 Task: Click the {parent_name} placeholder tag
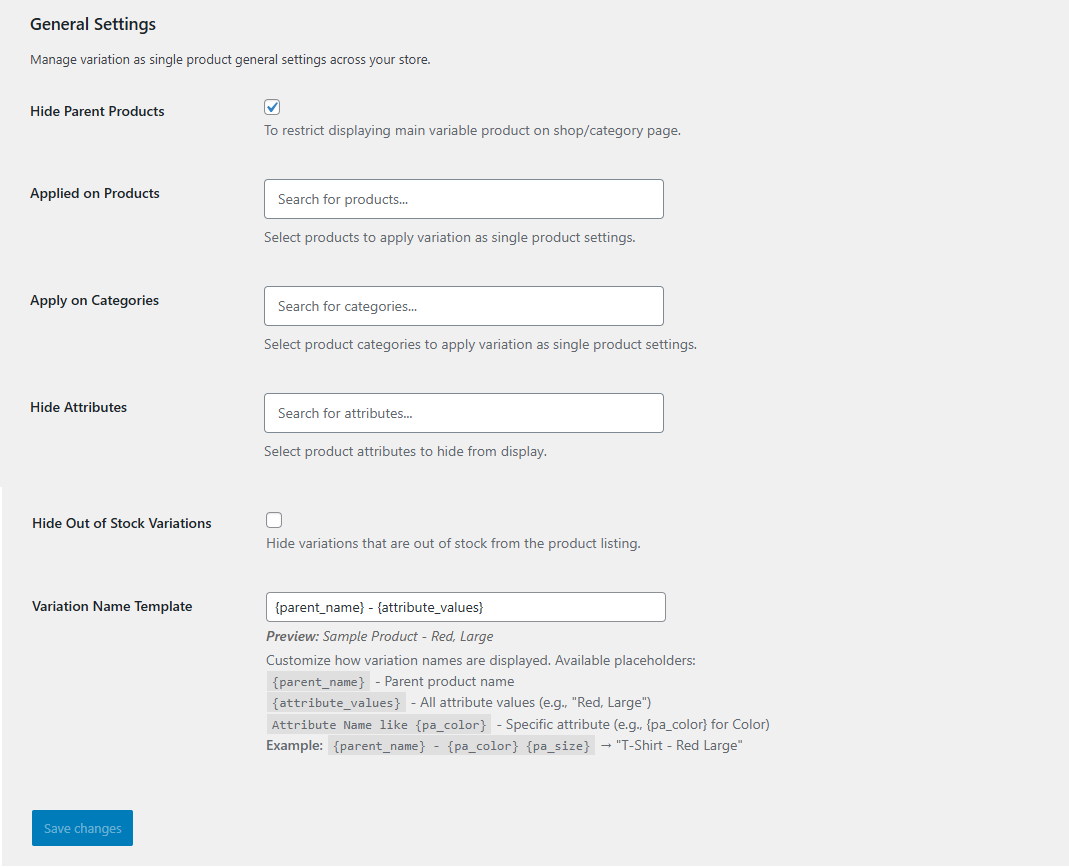pyautogui.click(x=318, y=681)
